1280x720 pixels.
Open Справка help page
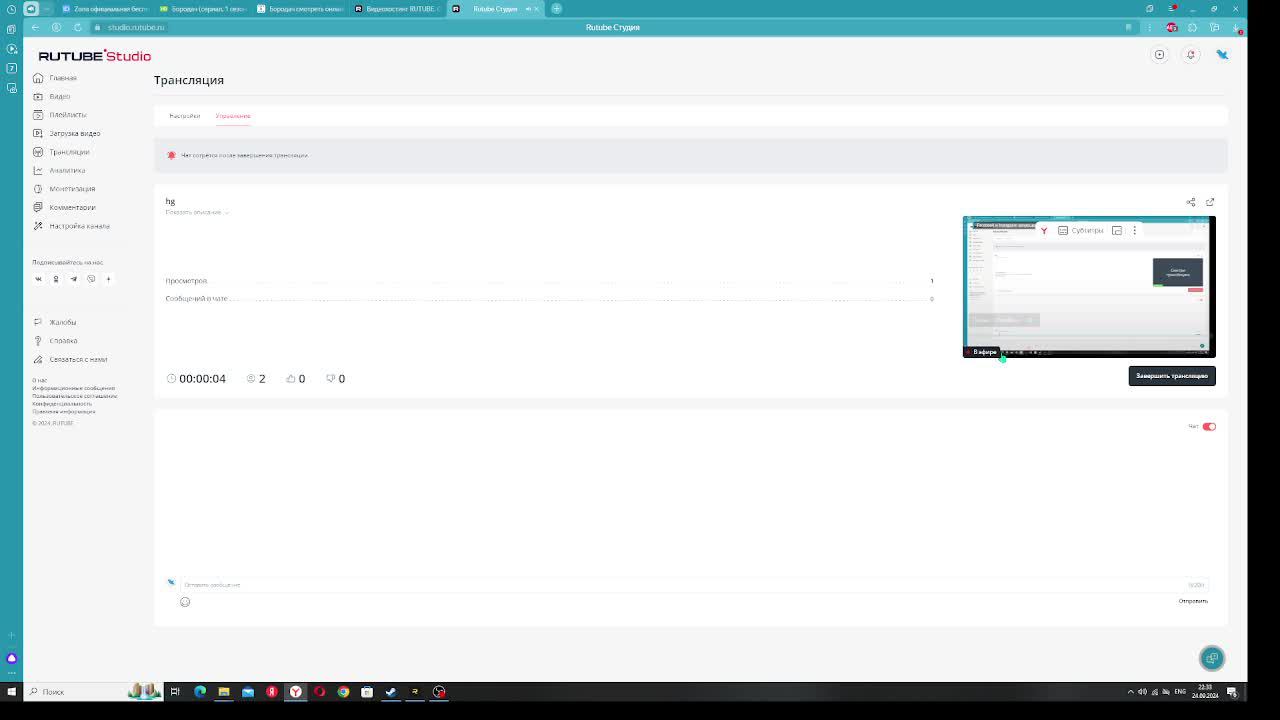(x=63, y=341)
